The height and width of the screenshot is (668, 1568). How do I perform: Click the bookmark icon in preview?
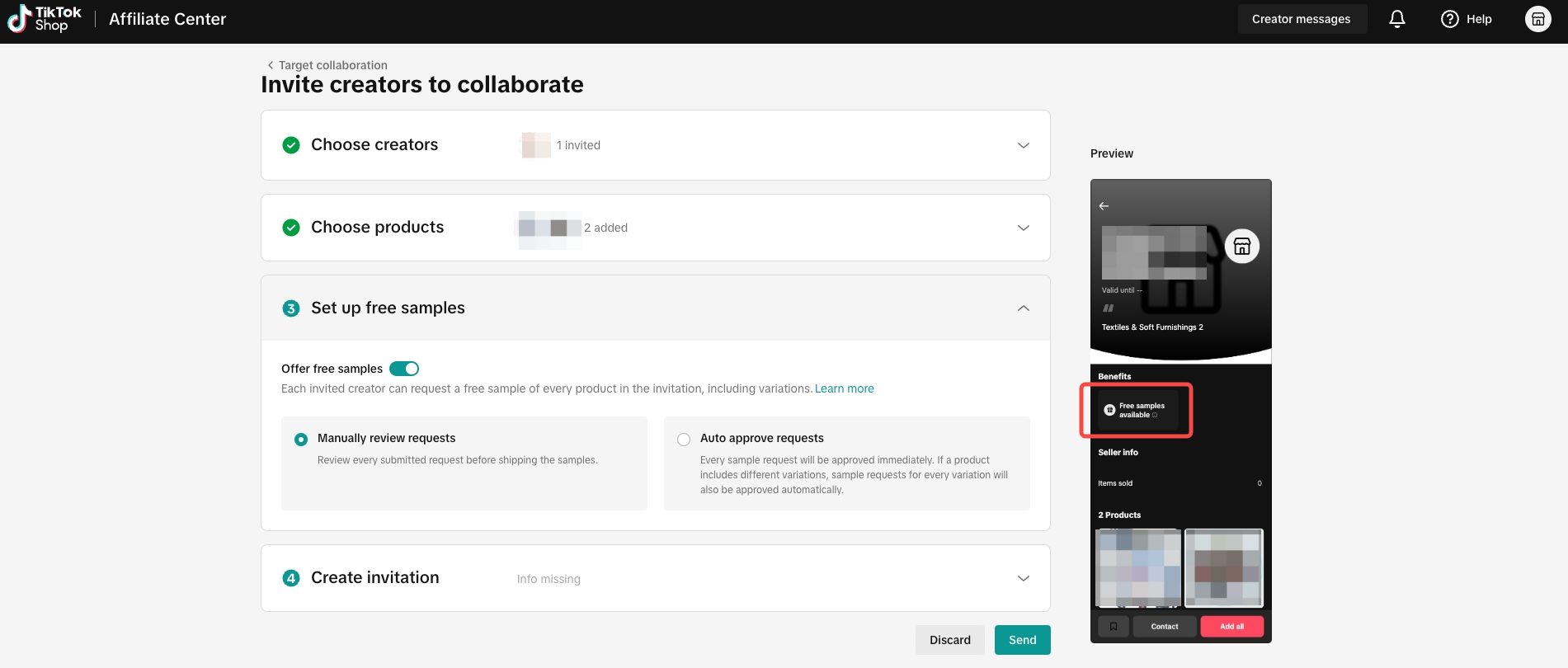pos(1114,627)
